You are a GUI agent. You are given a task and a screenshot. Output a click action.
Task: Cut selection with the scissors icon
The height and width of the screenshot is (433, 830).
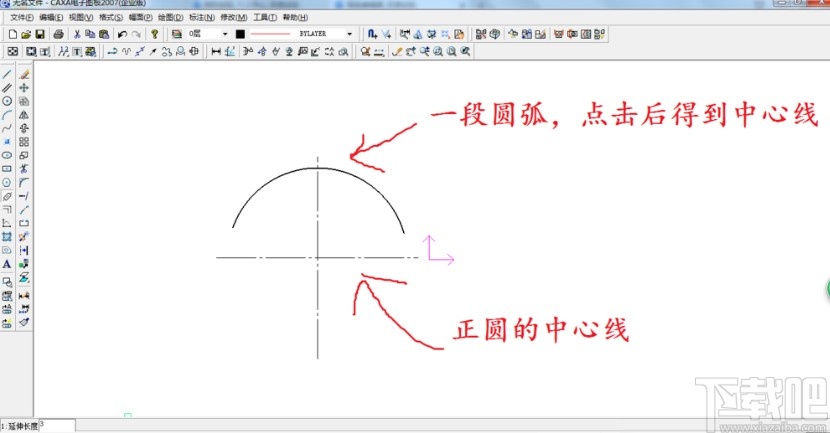coord(77,34)
